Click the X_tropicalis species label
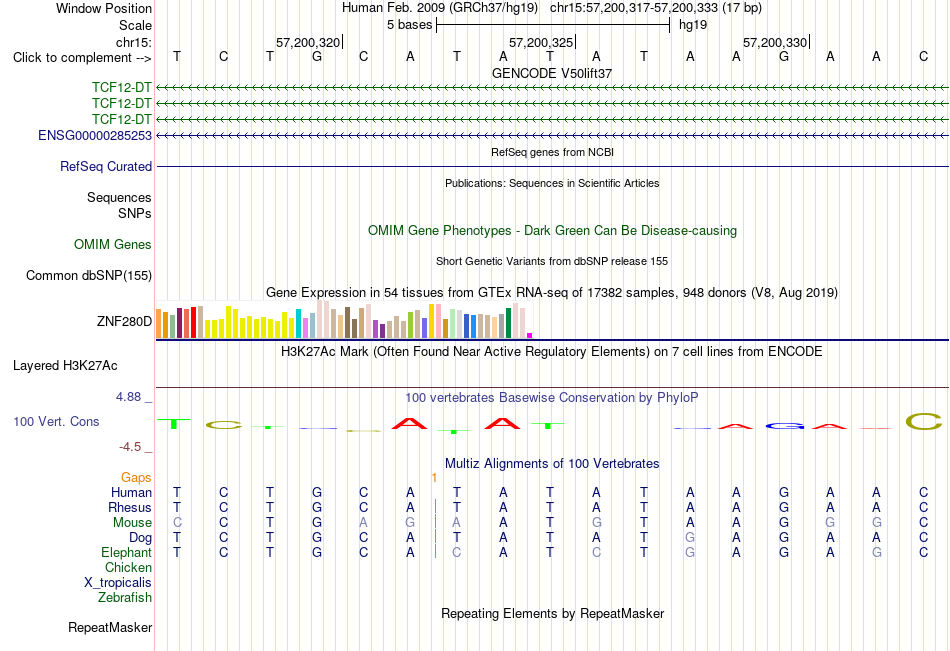This screenshot has height=651, width=950. [118, 583]
